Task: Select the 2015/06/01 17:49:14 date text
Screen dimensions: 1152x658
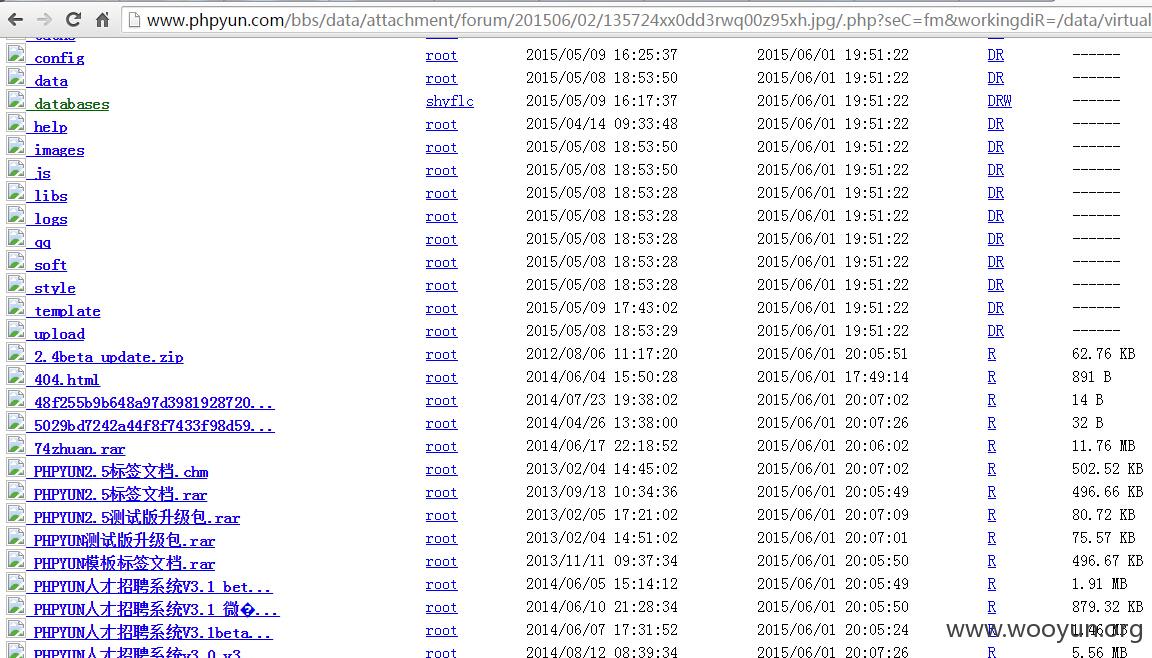Action: tap(832, 377)
